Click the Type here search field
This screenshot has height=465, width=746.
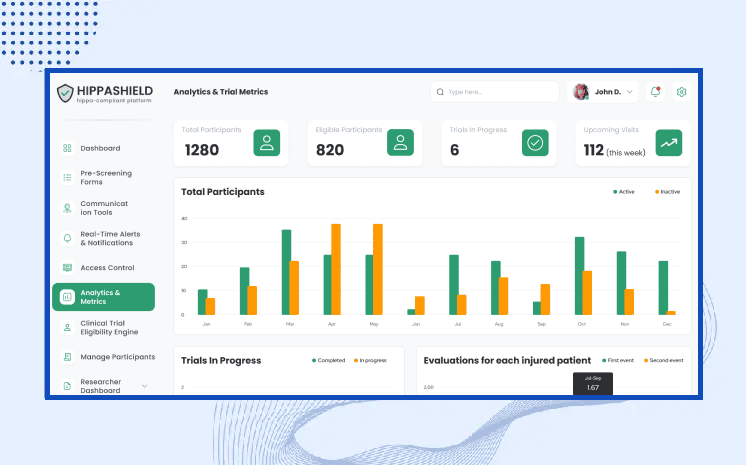[x=500, y=92]
